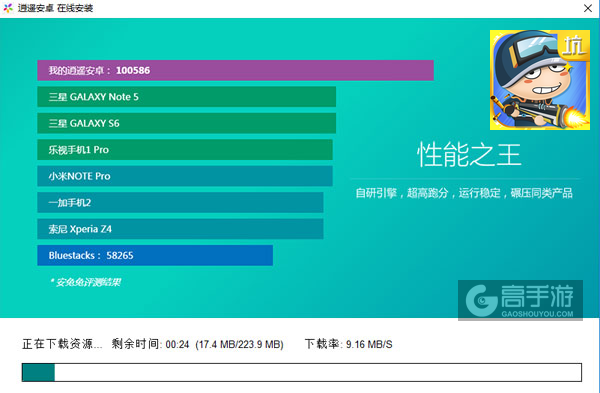Viewport: 600px width, 393px height.
Task: Click the 自研引擎 description line
Action: (x=464, y=193)
